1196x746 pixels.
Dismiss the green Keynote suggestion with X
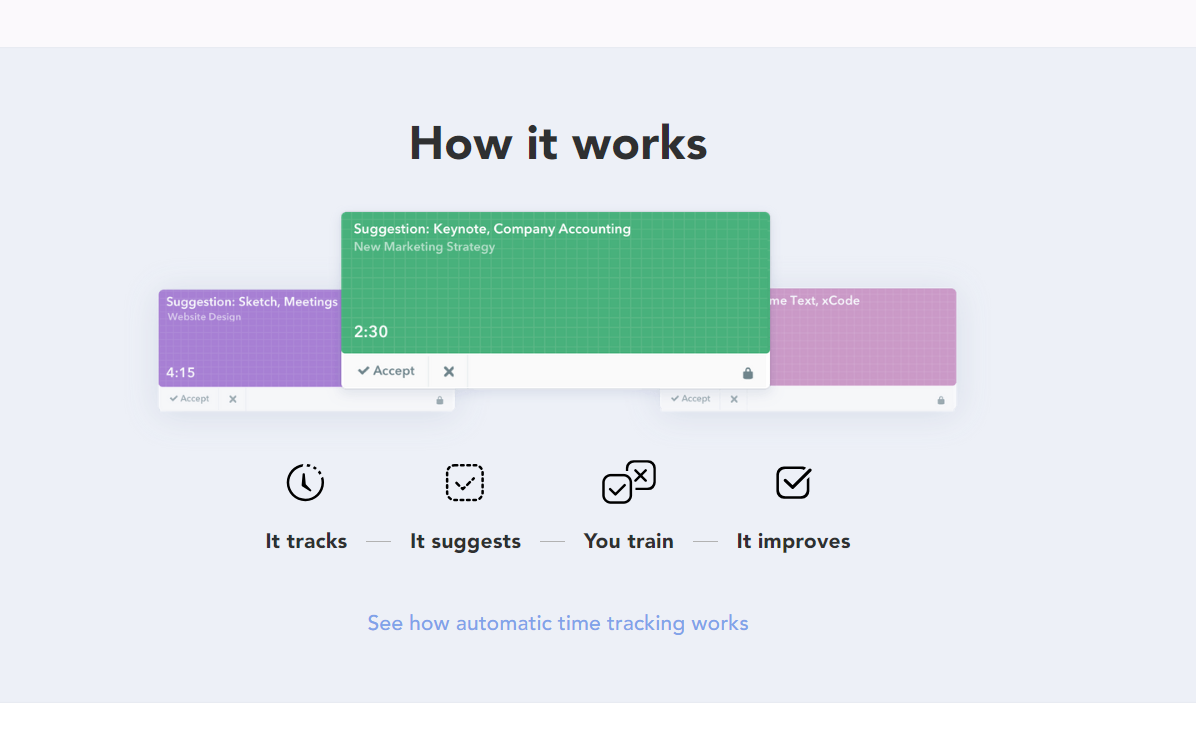click(449, 371)
